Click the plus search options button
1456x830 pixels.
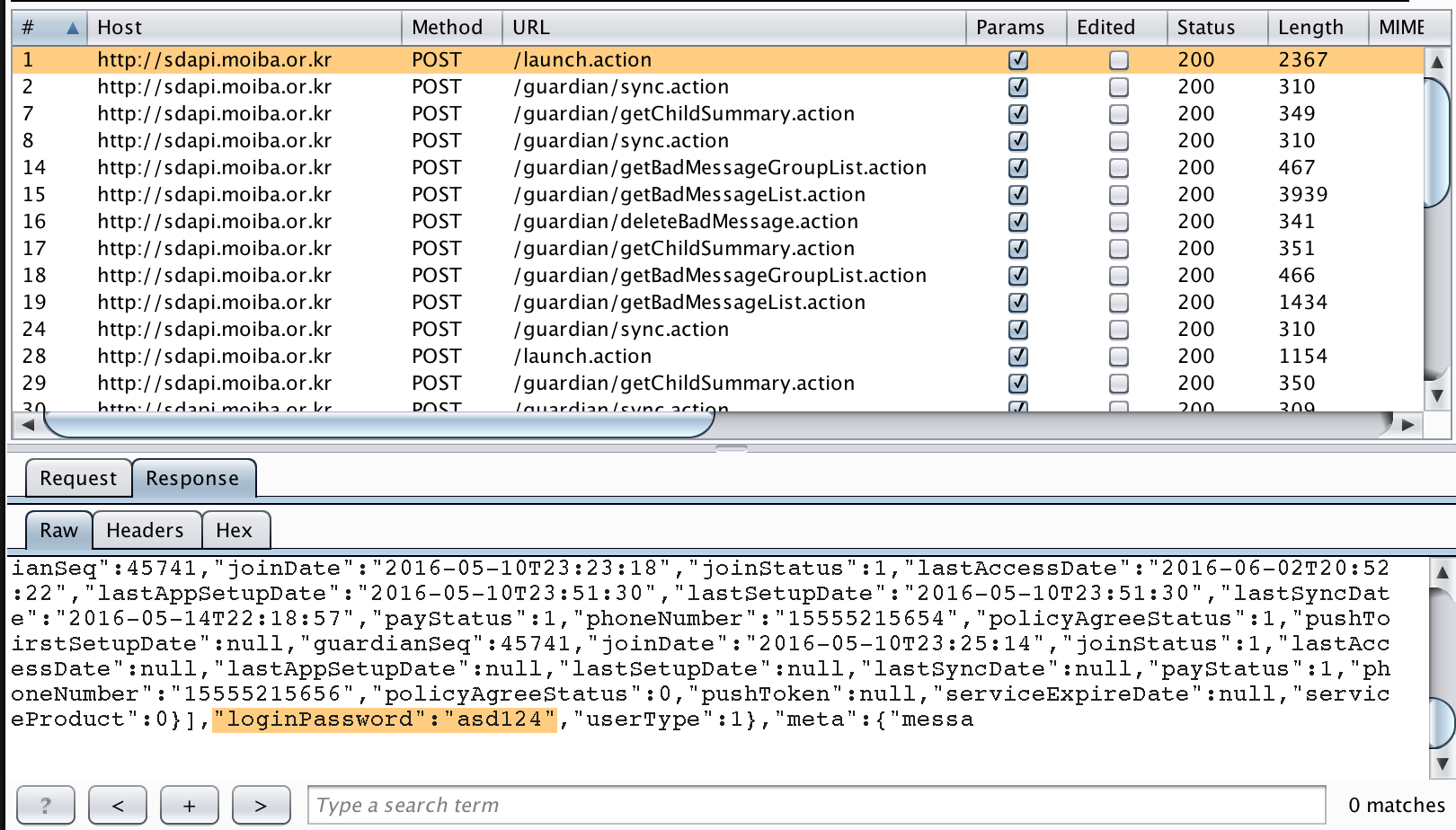189,805
